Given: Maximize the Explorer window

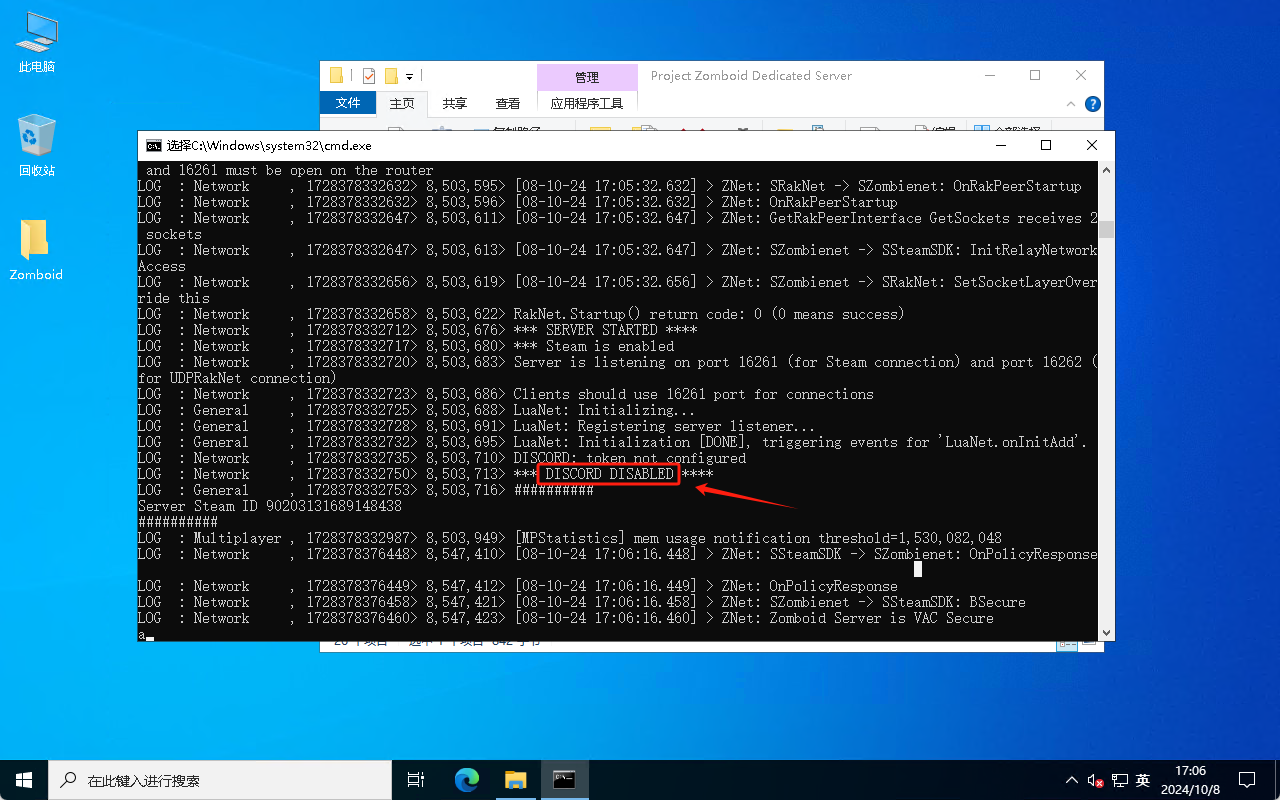Looking at the screenshot, I should (1035, 76).
